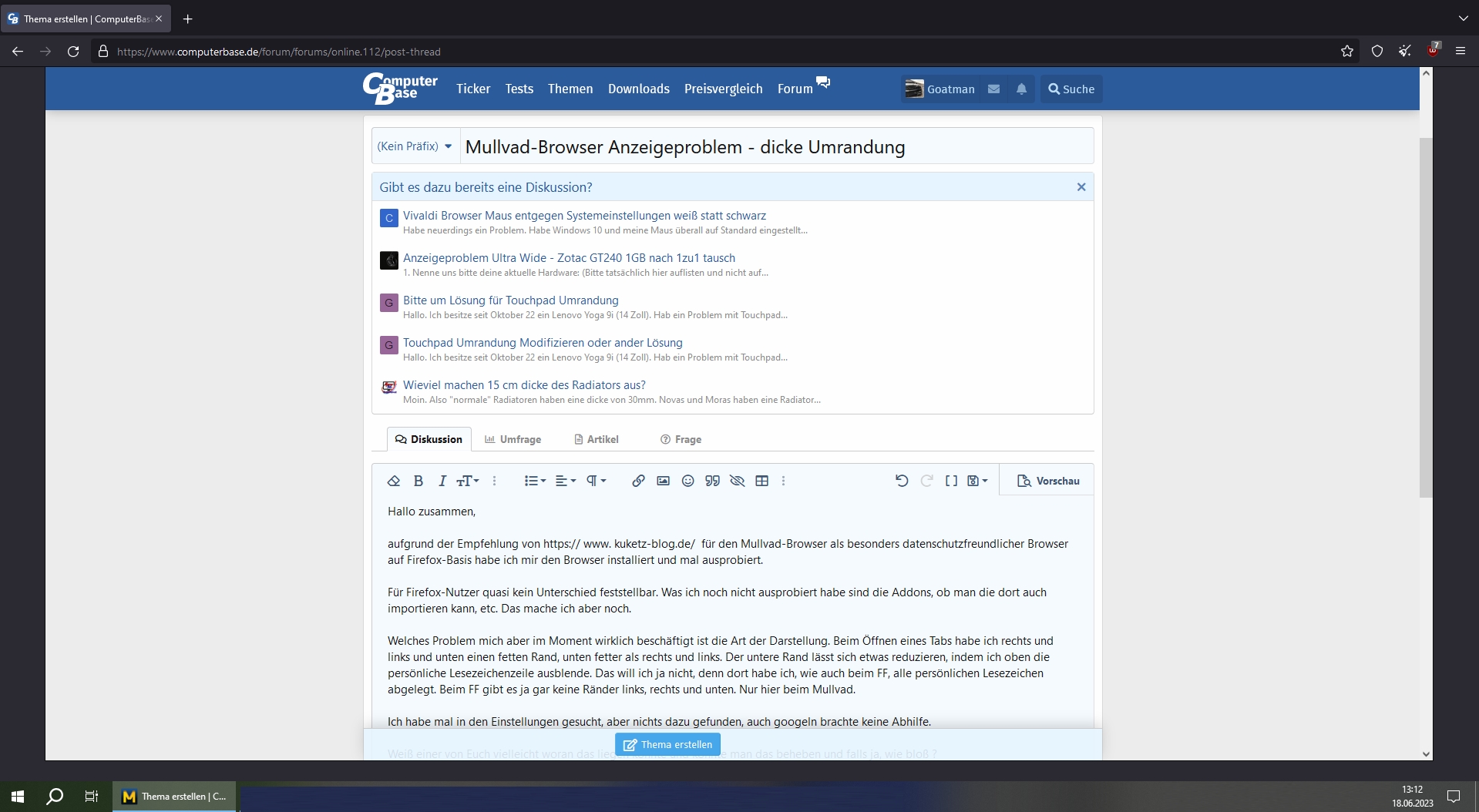Click the Thema erstellen submit button
This screenshot has width=1479, height=812.
pyautogui.click(x=667, y=744)
